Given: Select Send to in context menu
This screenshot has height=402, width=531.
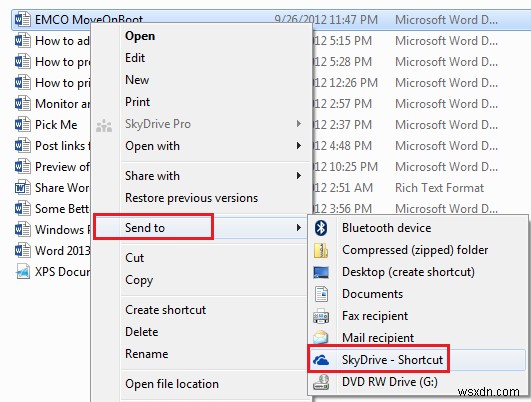Looking at the screenshot, I should pos(145,228).
